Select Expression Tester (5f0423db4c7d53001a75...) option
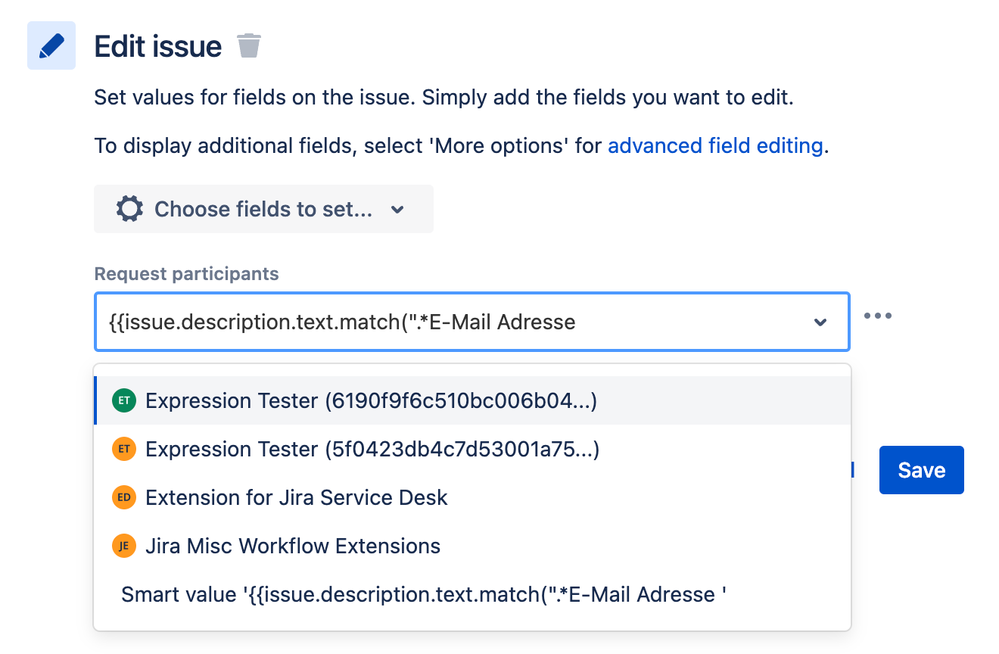Image resolution: width=999 pixels, height=654 pixels. (x=372, y=449)
